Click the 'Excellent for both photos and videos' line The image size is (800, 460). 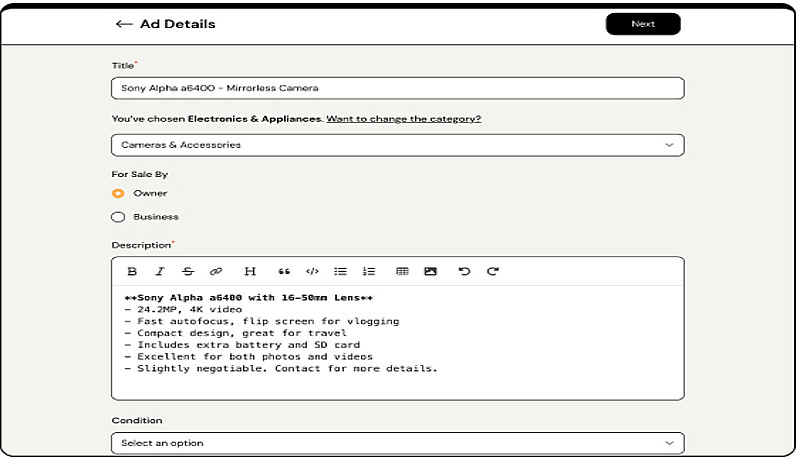point(248,357)
